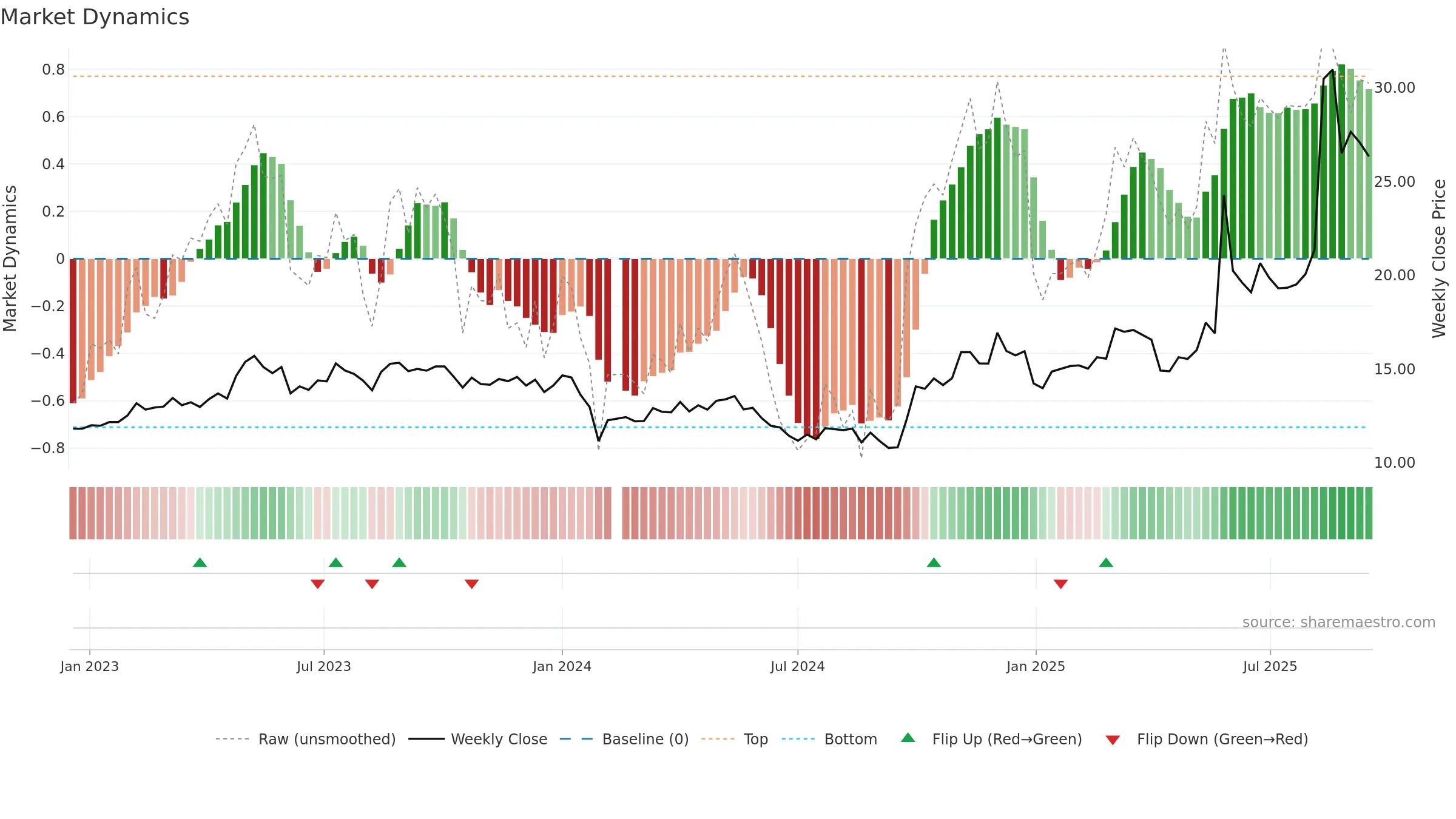This screenshot has height=819, width=1456.
Task: Click the green Flip Up marker around October 2024
Action: pos(934,562)
